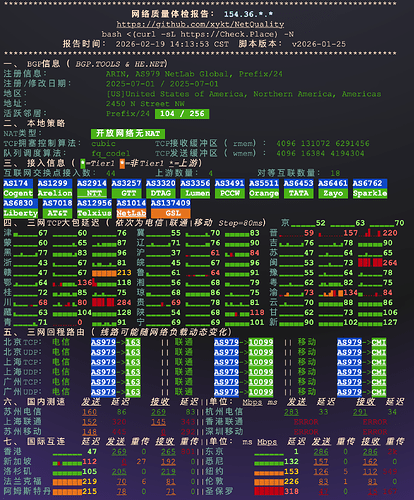Click the AS3491 PCCW badge
This screenshot has width=414, height=500.
point(230,188)
